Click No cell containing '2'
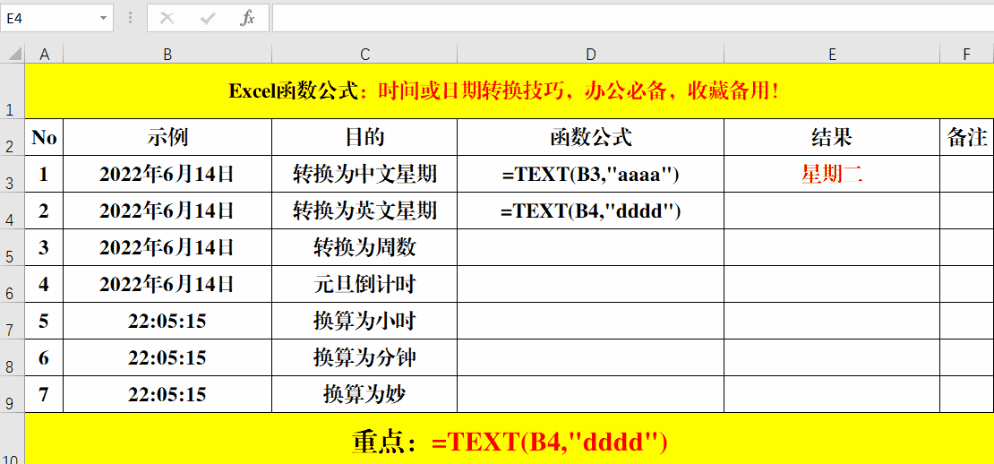This screenshot has height=464, width=994. tap(44, 211)
